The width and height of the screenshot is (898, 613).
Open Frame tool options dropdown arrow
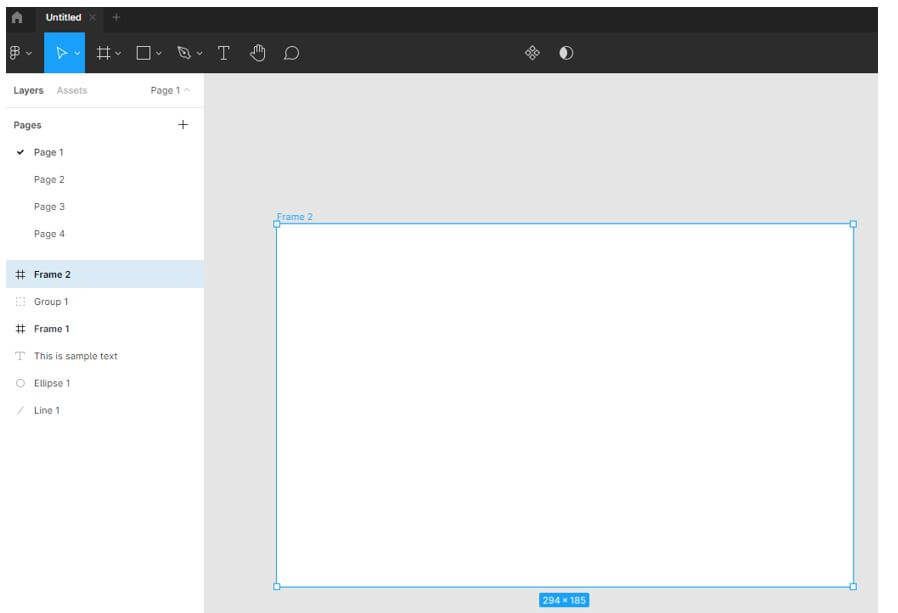pyautogui.click(x=118, y=53)
